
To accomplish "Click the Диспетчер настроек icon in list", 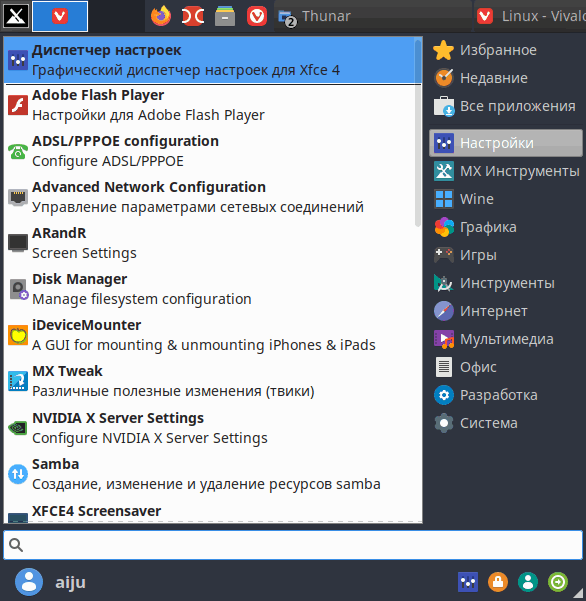I will (x=18, y=60).
